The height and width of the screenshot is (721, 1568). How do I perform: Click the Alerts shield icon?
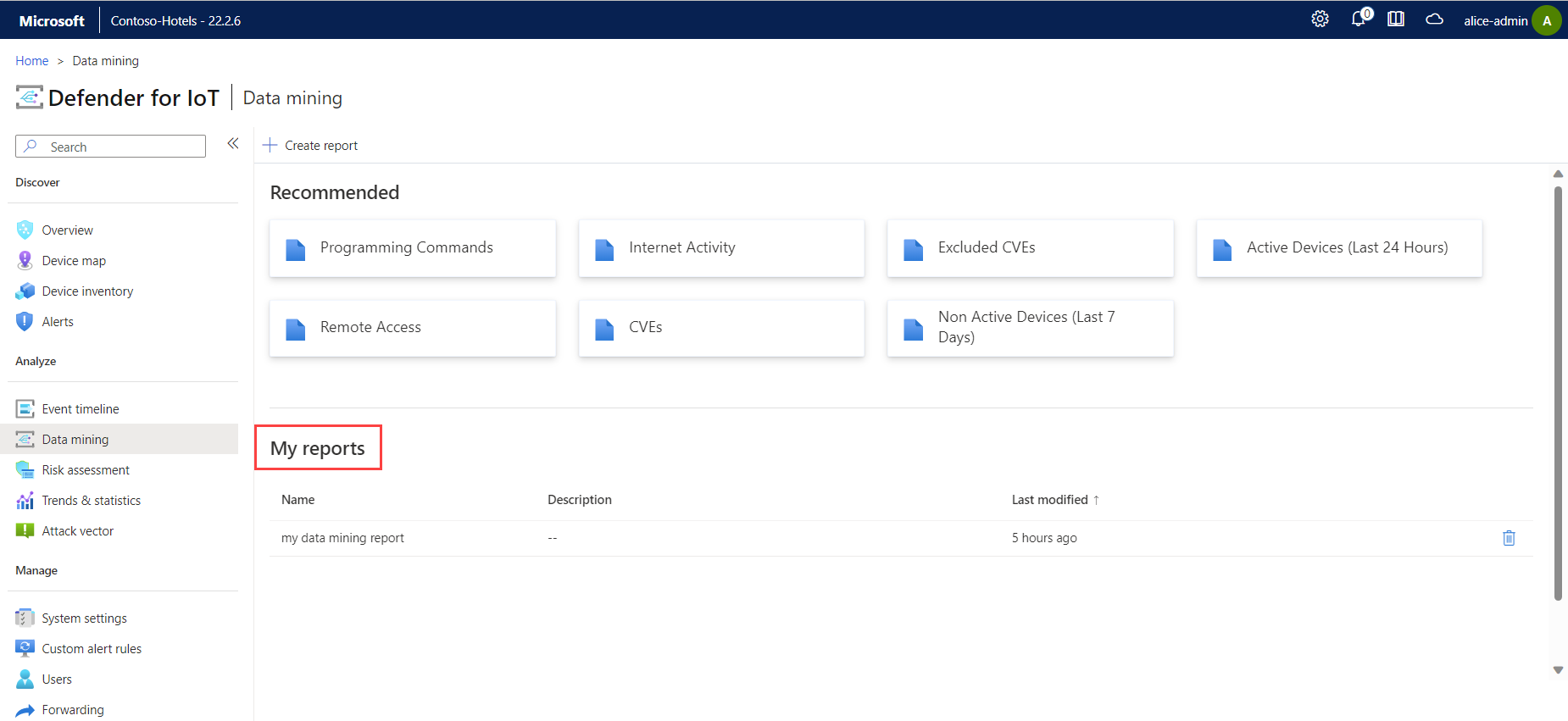pyautogui.click(x=25, y=322)
